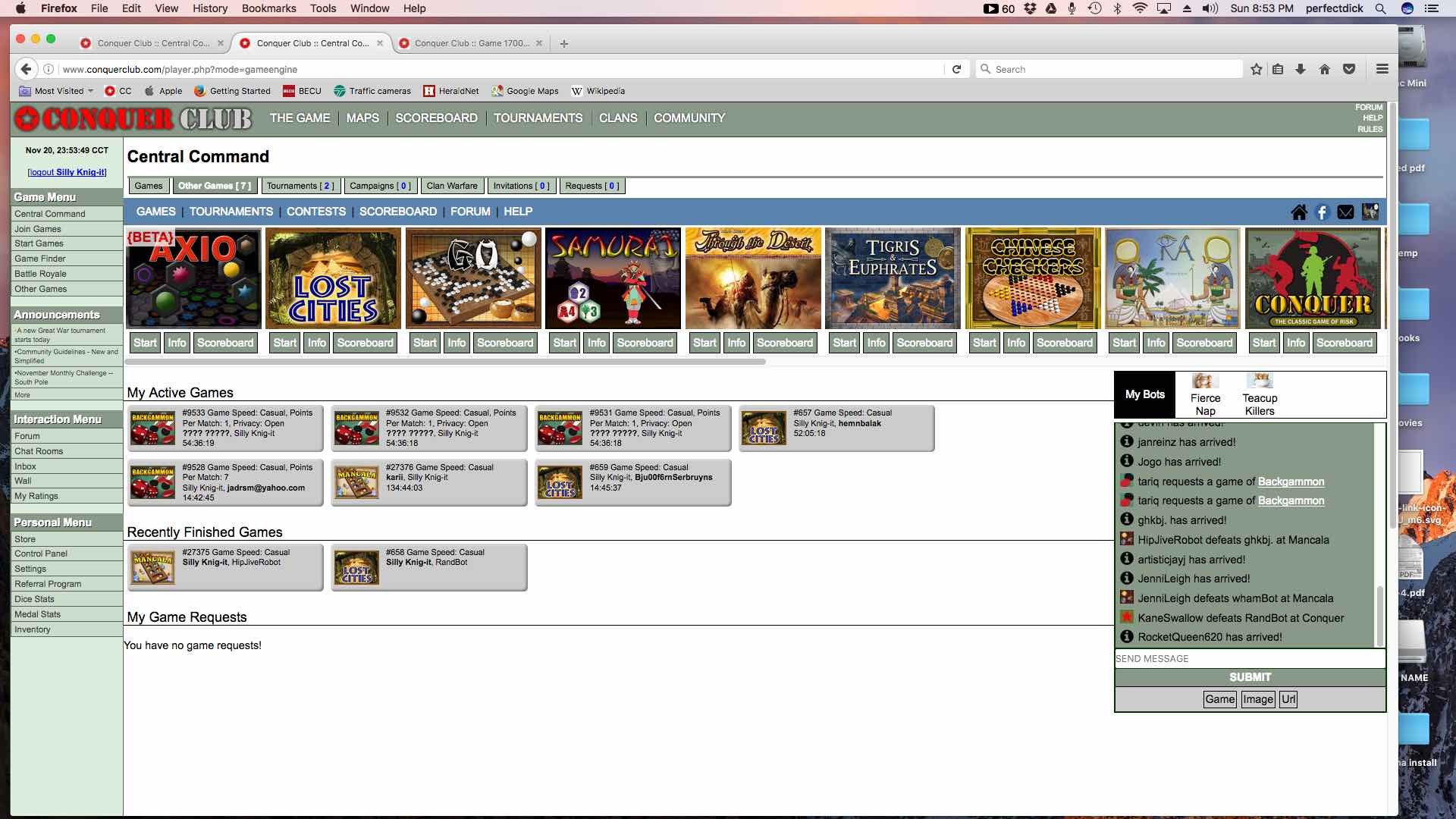The image size is (1456, 819).
Task: Click the SEND MESSAGE input field
Action: (x=1250, y=658)
